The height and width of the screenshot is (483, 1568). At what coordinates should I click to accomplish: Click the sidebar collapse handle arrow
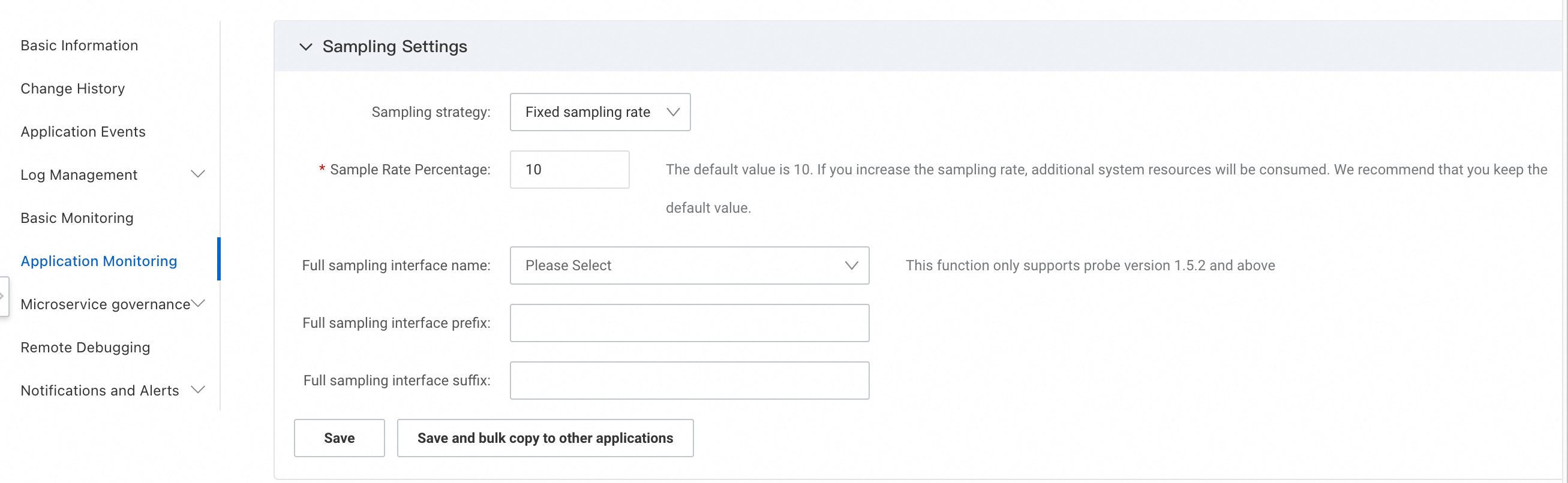[x=3, y=296]
